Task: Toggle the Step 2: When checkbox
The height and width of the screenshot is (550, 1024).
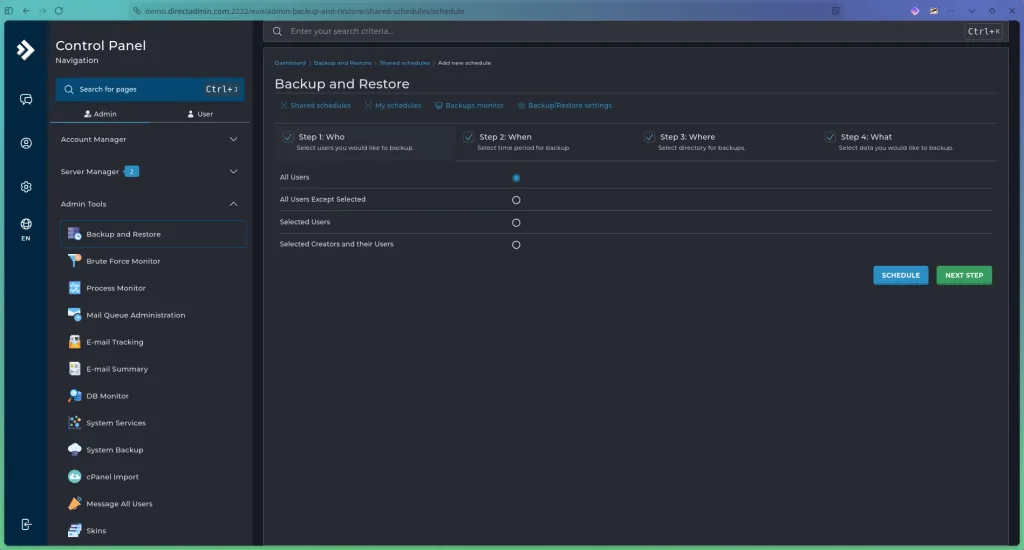Action: click(x=468, y=137)
